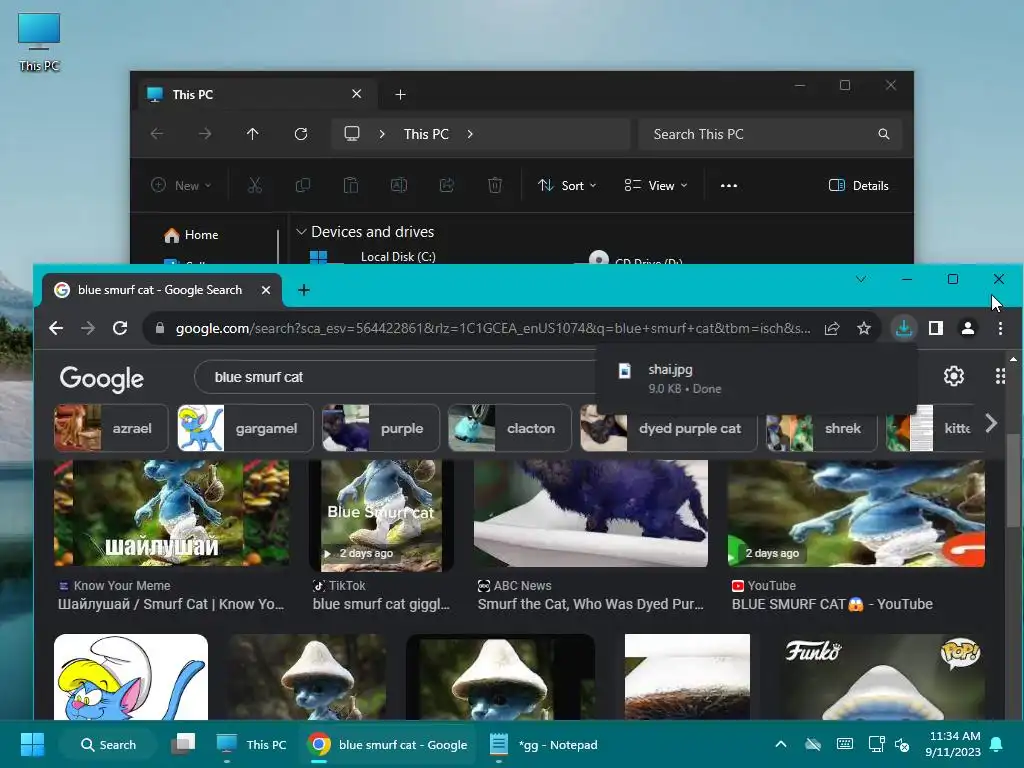Open Task View on the taskbar
The width and height of the screenshot is (1024, 768).
click(x=184, y=744)
